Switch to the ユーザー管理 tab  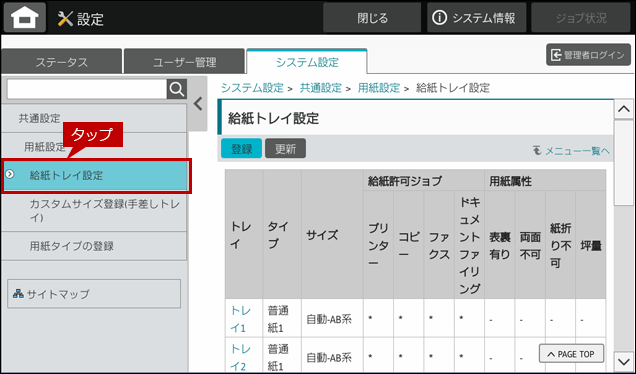(184, 62)
